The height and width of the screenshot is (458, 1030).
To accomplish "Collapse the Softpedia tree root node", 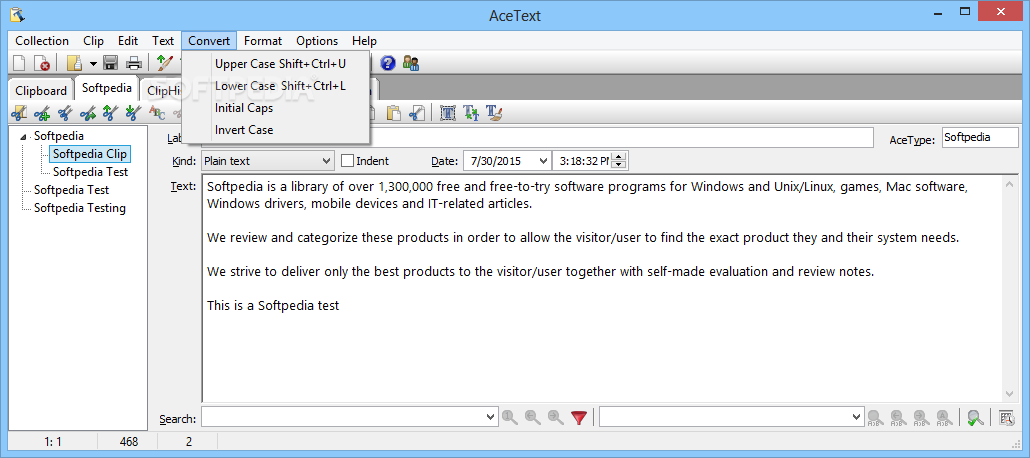I will [x=24, y=137].
